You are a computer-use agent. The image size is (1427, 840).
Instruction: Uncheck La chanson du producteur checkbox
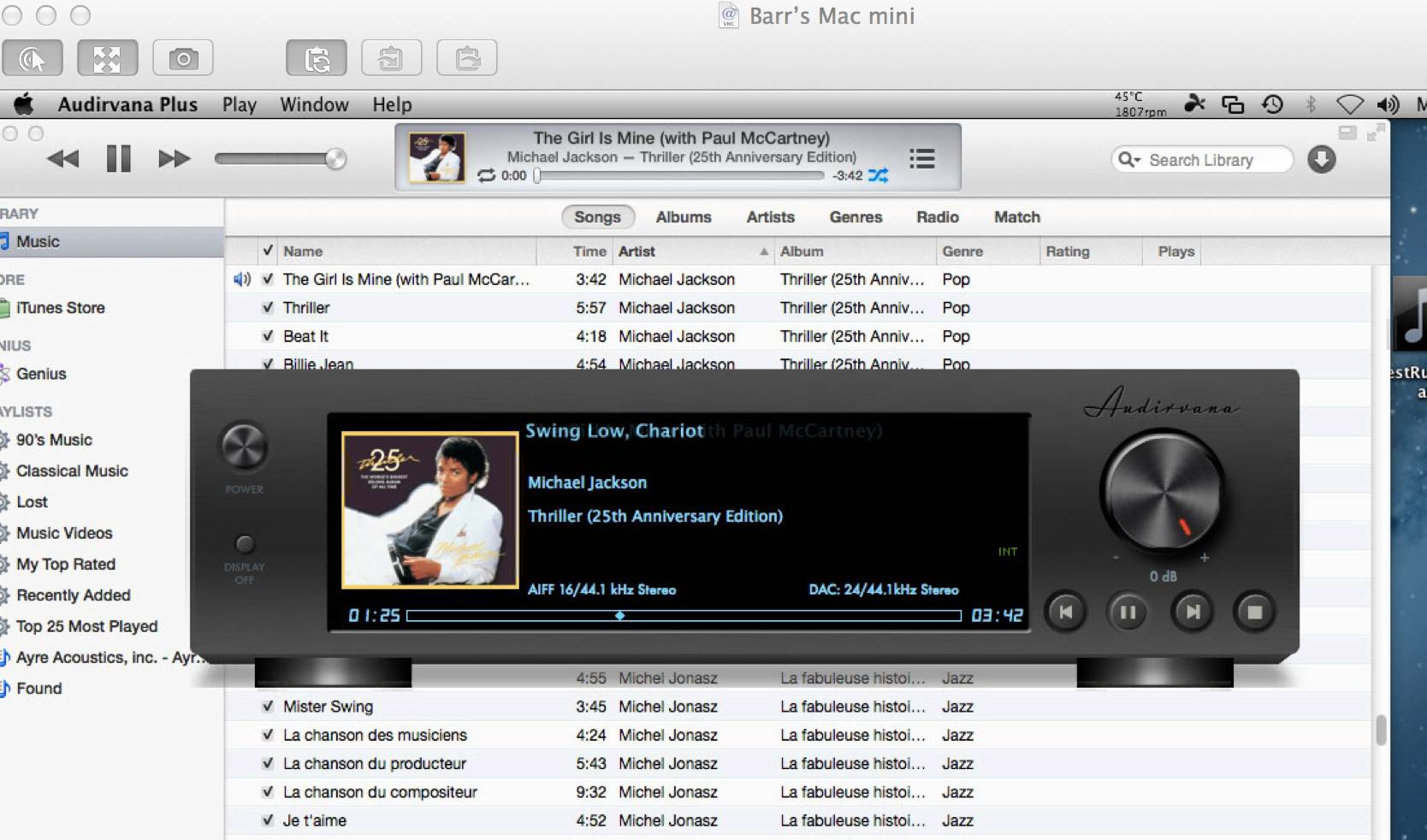[x=268, y=763]
